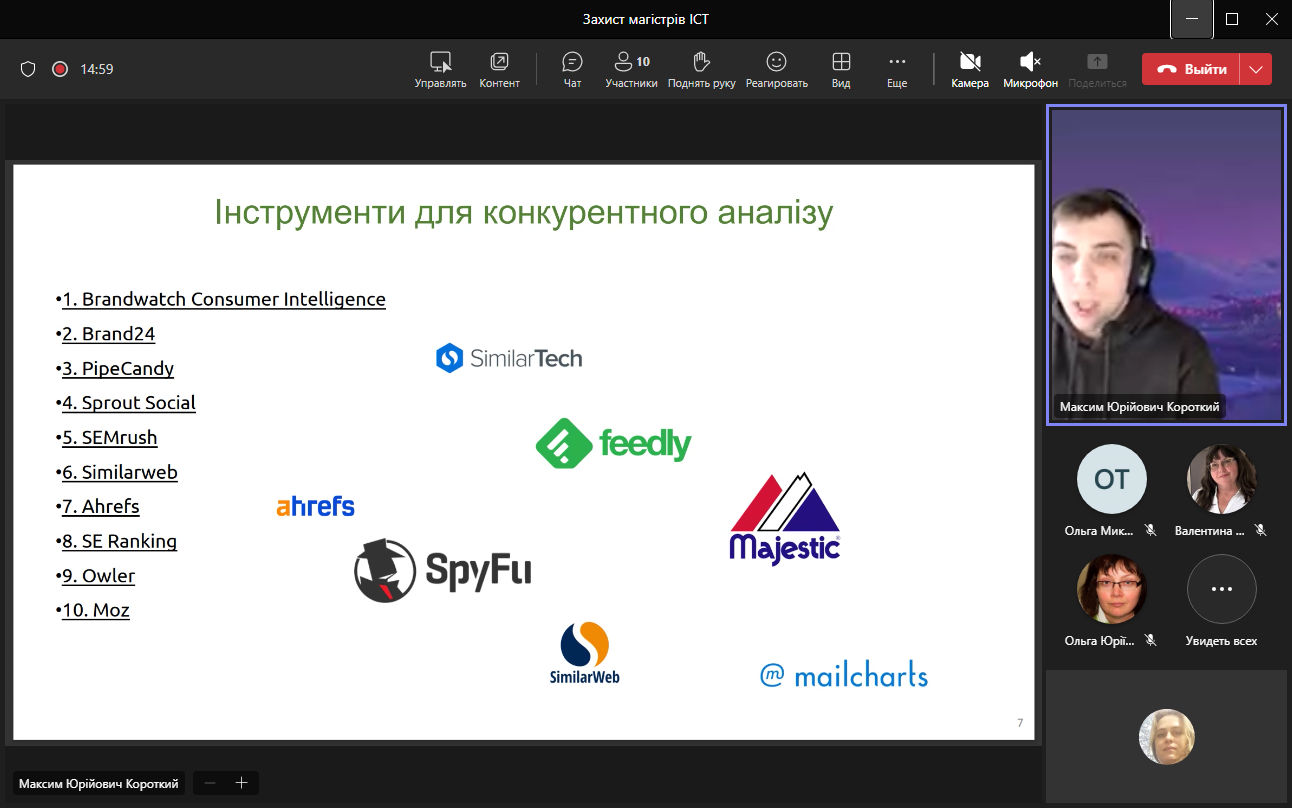Minimize the meeting window
This screenshot has height=808, width=1292.
tap(1192, 19)
